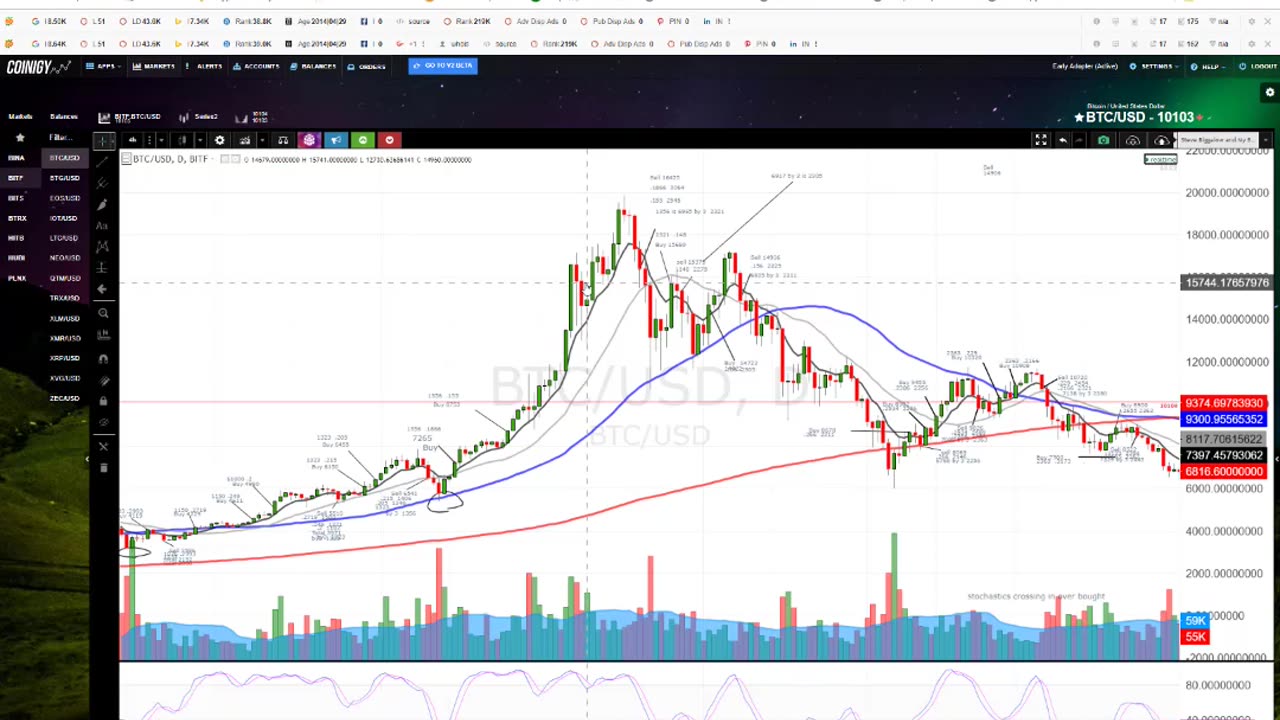This screenshot has width=1280, height=720.
Task: Open chart properties gear icon
Action: pos(219,140)
